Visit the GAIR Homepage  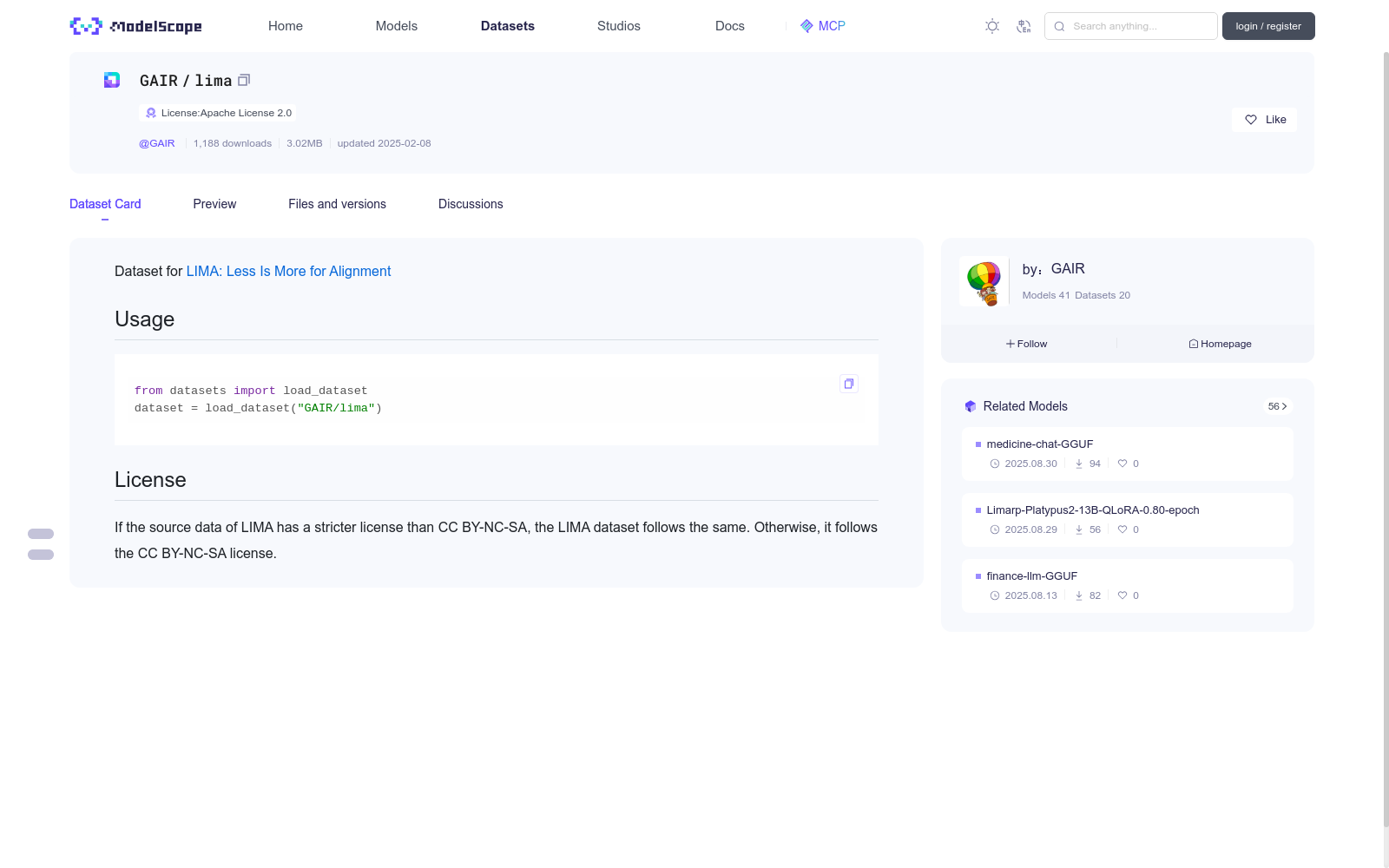point(1220,344)
